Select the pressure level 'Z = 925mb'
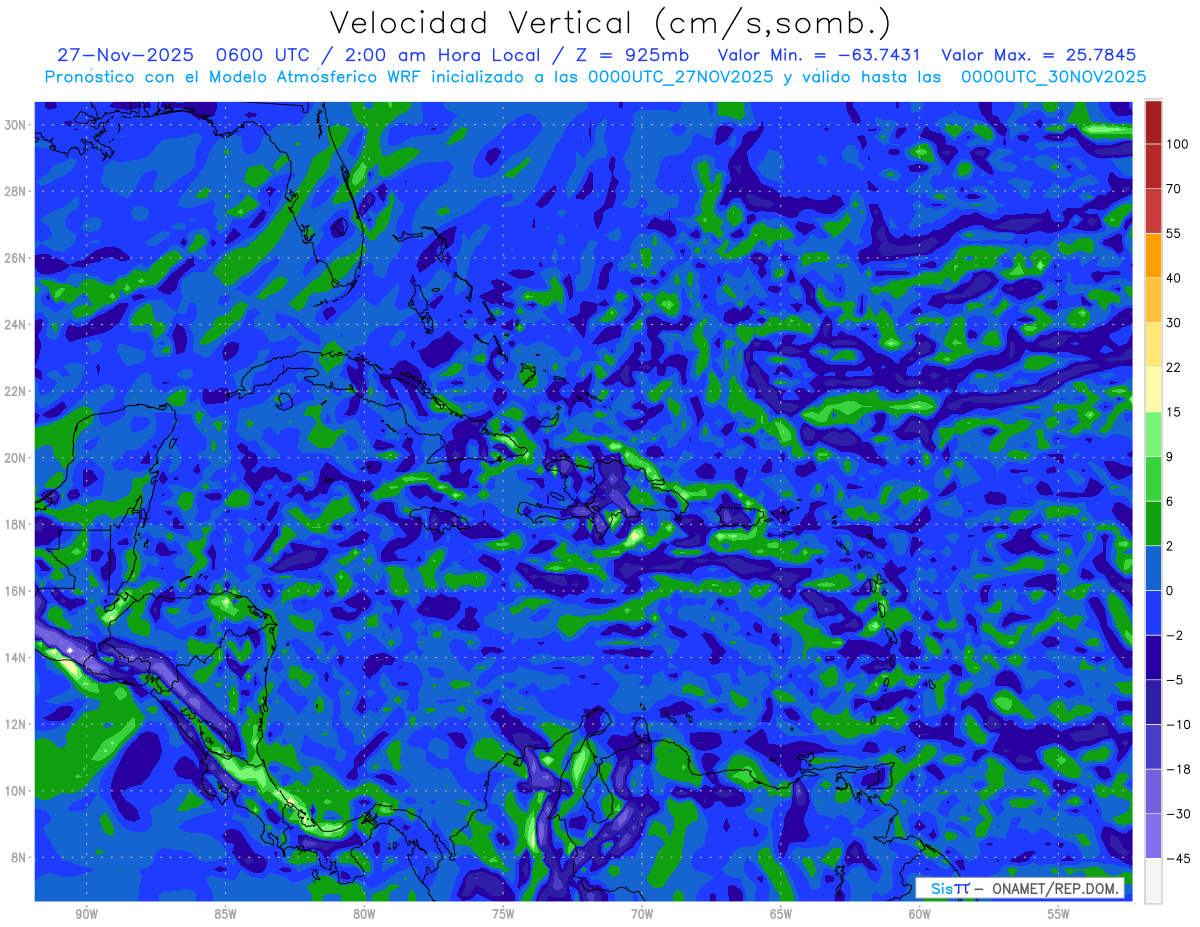Image resolution: width=1200 pixels, height=927 pixels. point(632,56)
